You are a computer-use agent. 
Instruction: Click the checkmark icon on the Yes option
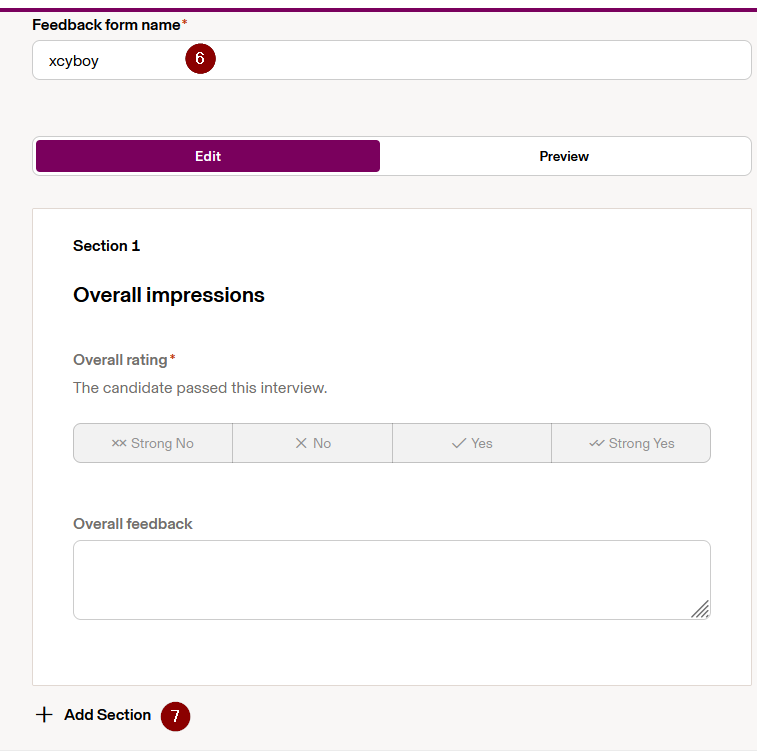(x=459, y=443)
